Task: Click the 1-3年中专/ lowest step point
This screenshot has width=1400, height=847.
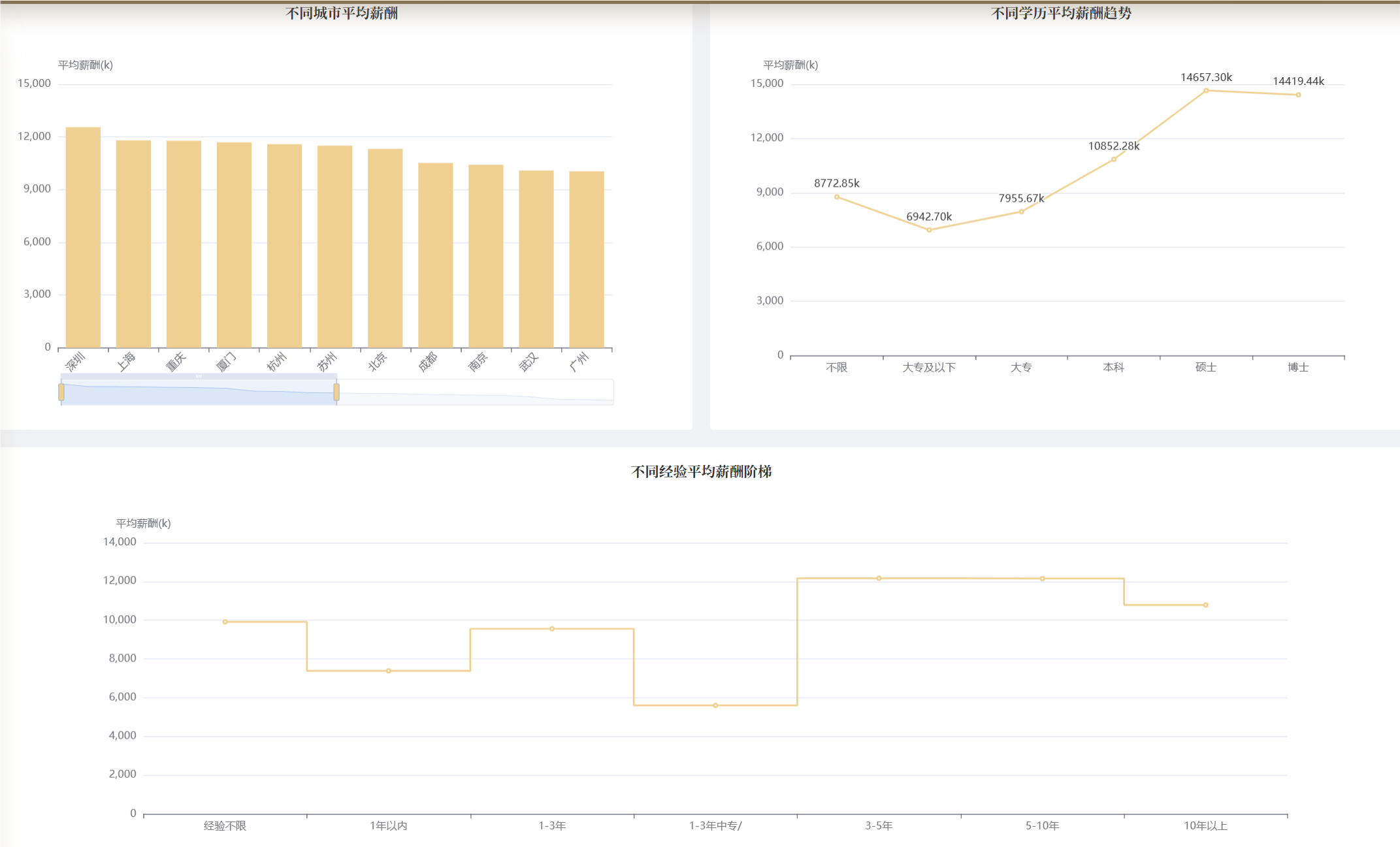Action: pos(715,705)
